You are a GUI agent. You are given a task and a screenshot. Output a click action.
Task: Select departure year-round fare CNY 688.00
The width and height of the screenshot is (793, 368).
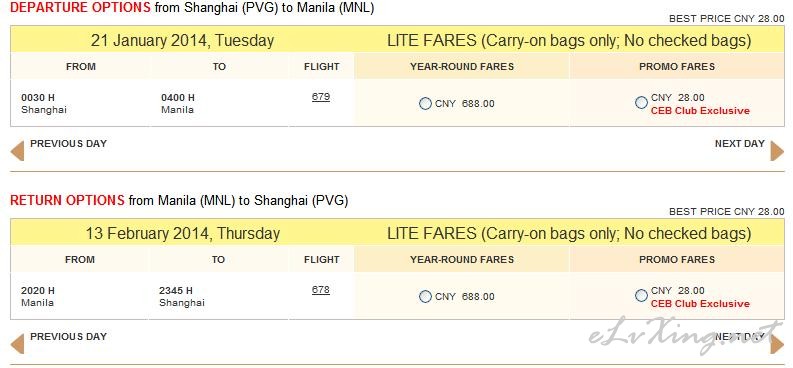(425, 104)
